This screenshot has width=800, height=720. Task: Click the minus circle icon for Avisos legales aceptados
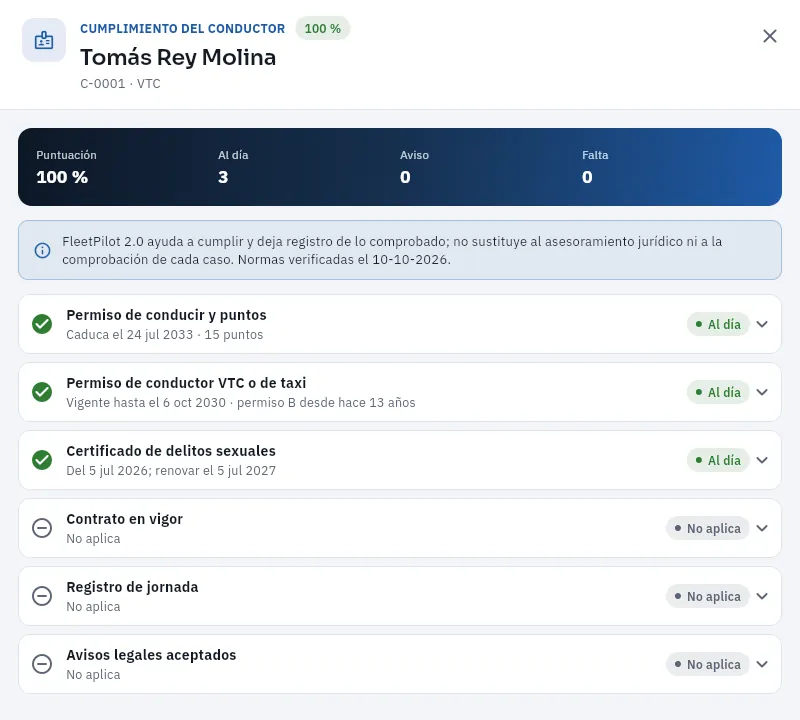click(x=42, y=663)
